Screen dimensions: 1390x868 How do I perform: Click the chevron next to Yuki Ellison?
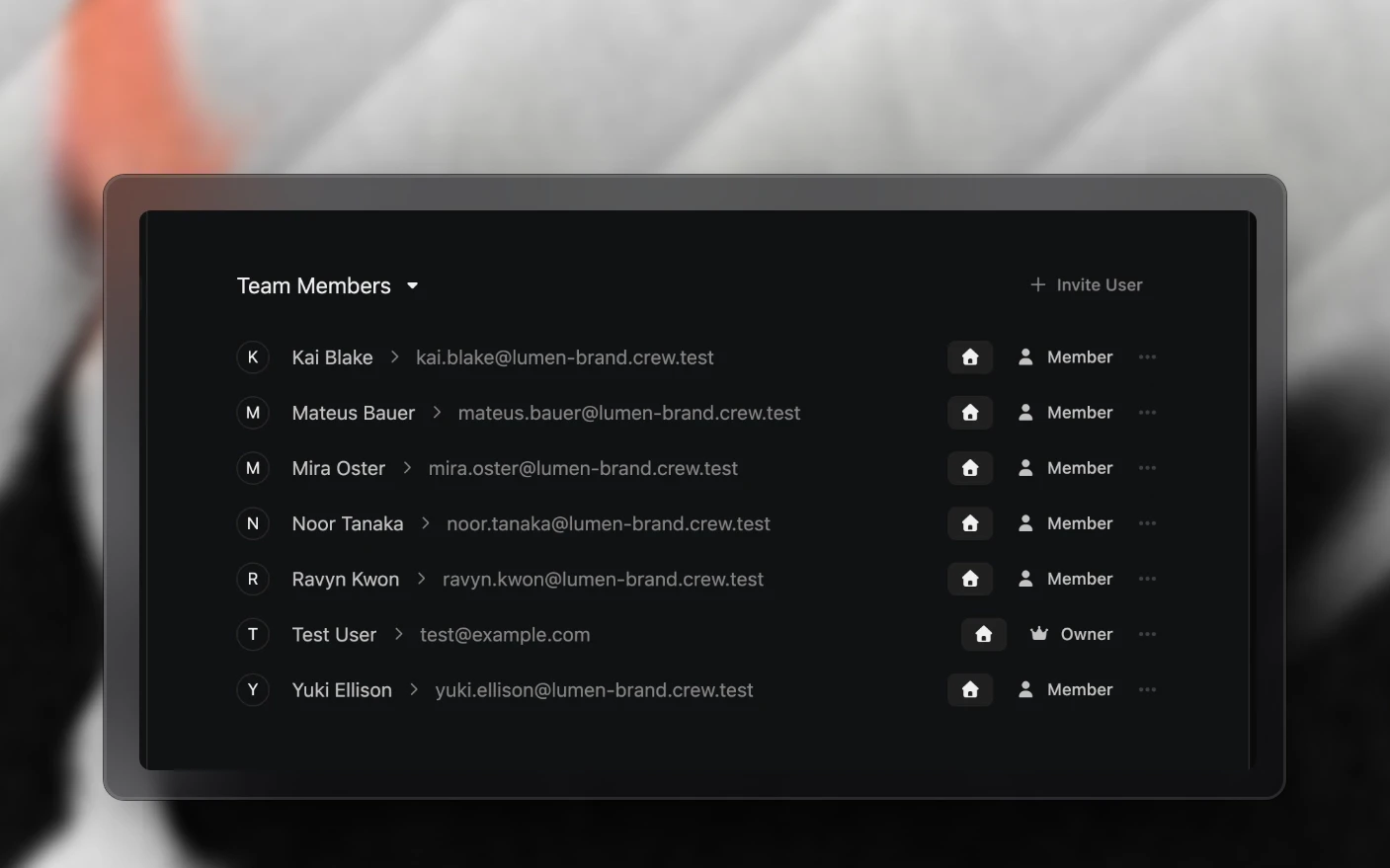(x=414, y=689)
